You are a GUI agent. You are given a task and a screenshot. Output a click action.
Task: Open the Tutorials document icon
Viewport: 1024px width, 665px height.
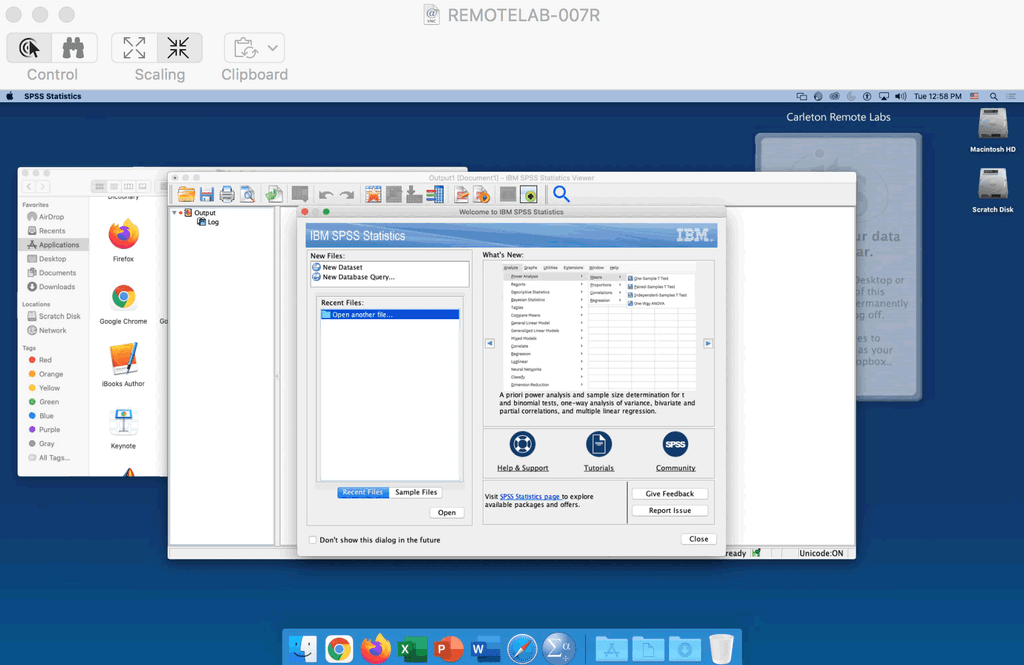coord(599,444)
